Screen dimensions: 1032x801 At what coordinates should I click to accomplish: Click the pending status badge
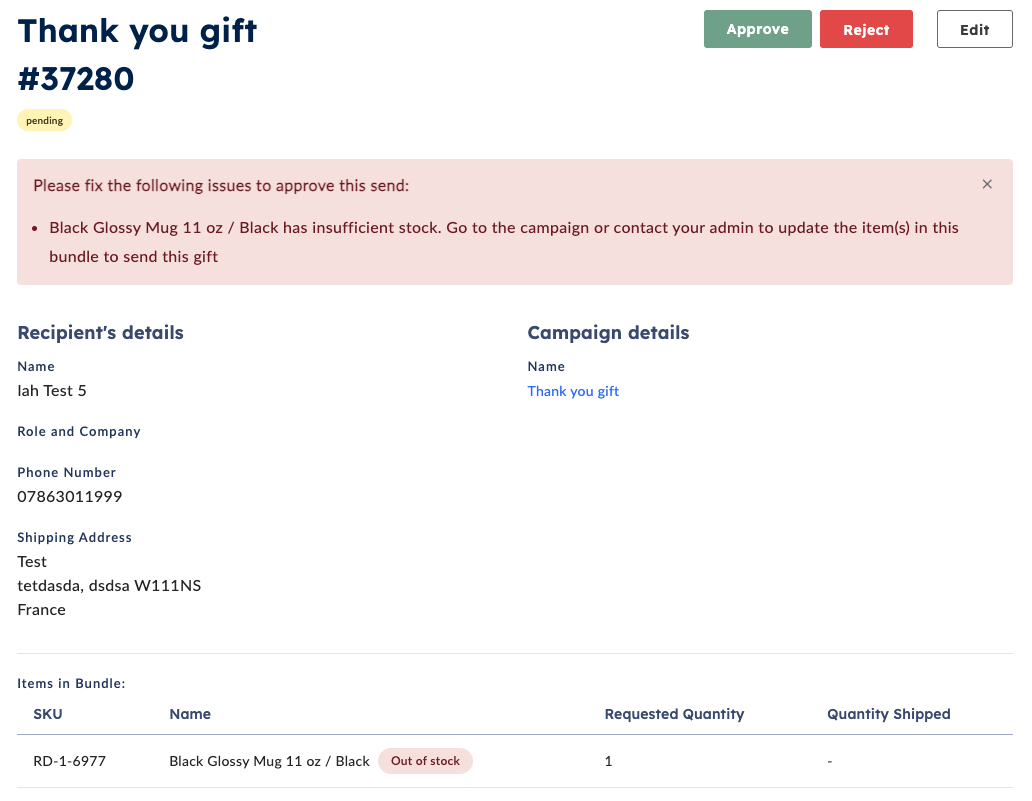click(44, 120)
